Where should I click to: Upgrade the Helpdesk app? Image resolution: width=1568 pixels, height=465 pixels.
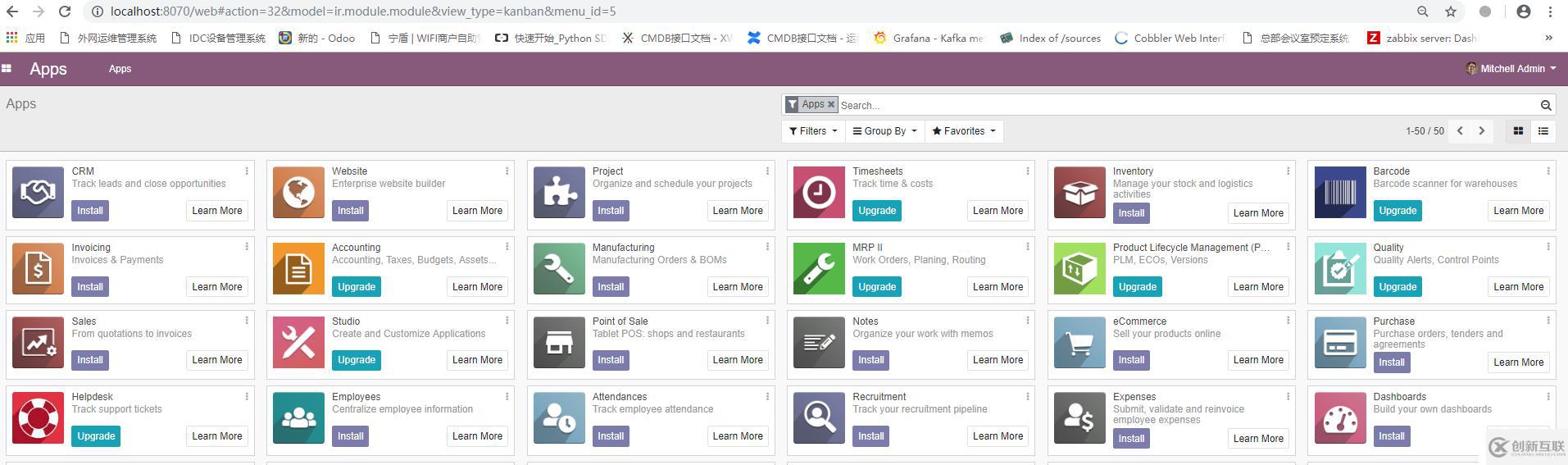point(96,436)
